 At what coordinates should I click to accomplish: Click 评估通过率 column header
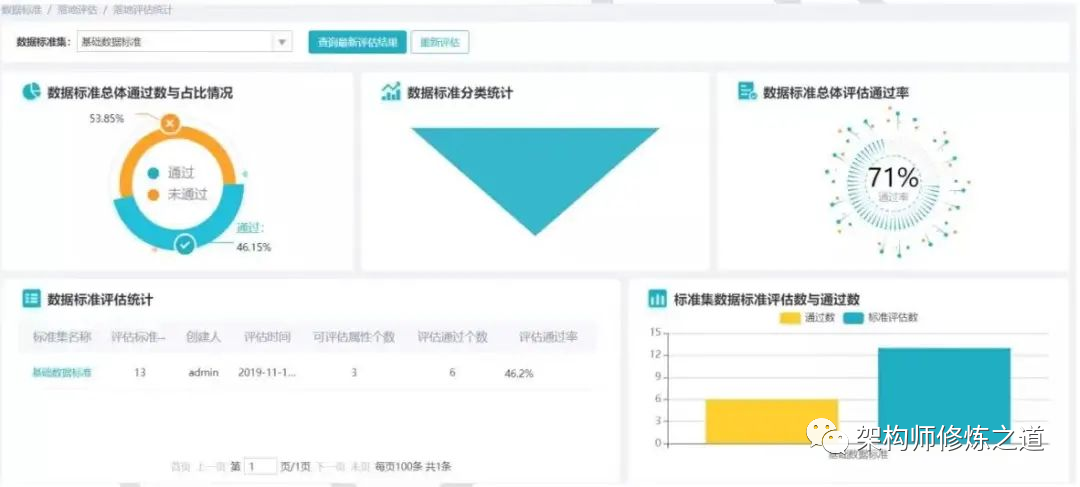coord(548,337)
